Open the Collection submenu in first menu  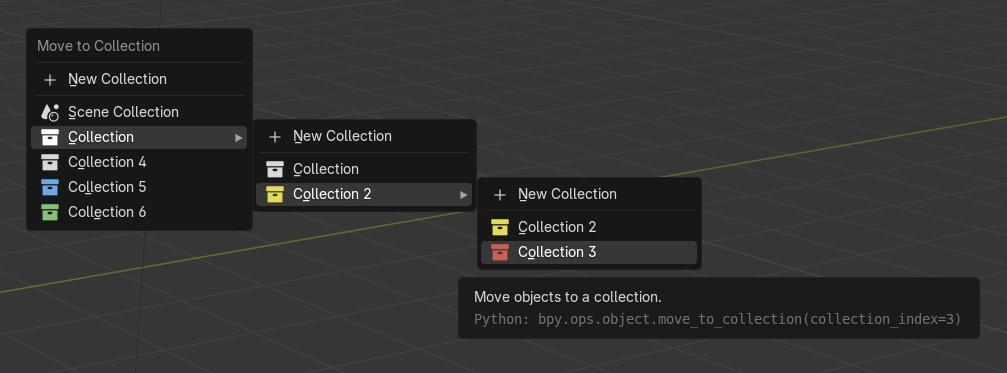[139, 137]
